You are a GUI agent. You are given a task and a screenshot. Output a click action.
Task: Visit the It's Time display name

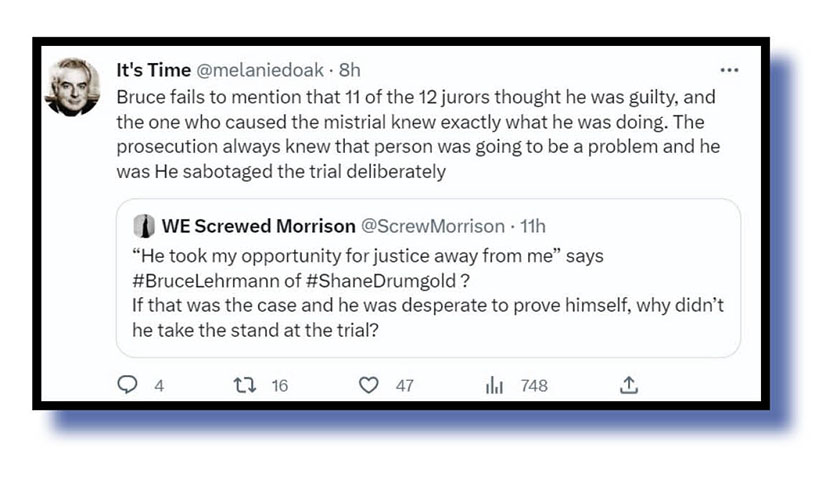[149, 70]
